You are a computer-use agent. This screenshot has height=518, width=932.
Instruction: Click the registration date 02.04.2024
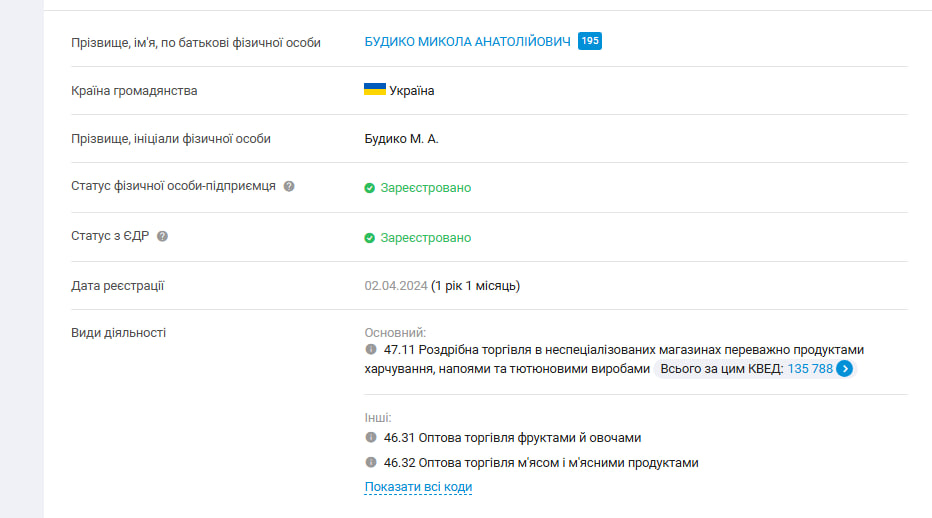pyautogui.click(x=395, y=286)
